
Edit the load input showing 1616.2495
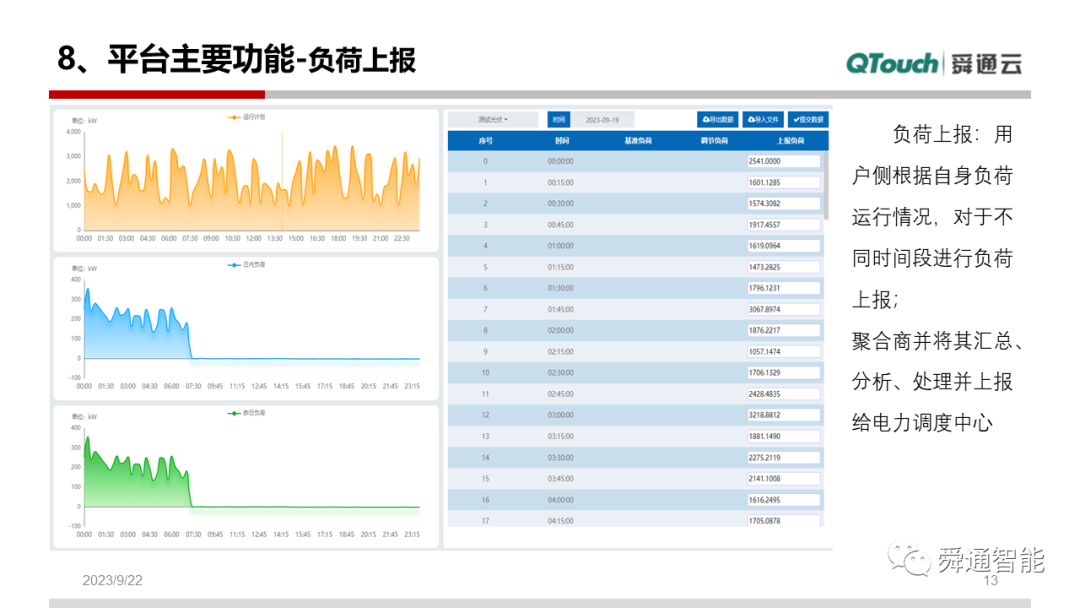click(x=784, y=500)
